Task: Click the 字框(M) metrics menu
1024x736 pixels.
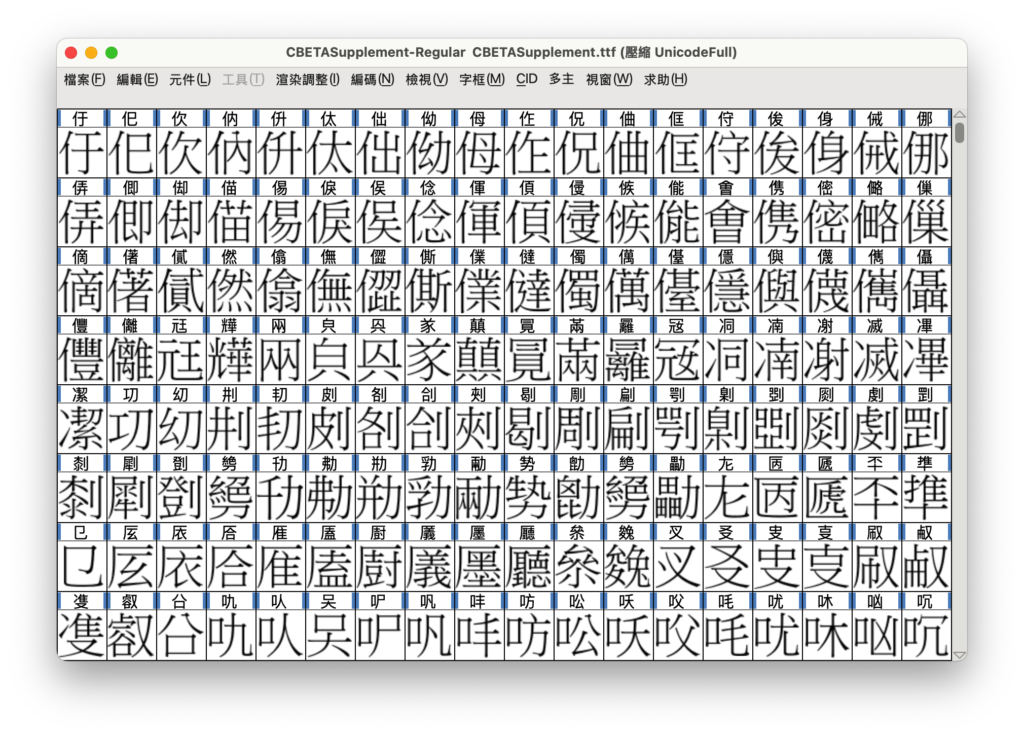Action: pos(481,80)
